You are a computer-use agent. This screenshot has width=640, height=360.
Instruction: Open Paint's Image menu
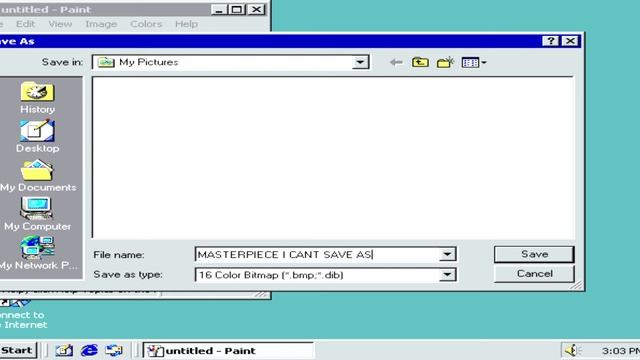point(101,24)
